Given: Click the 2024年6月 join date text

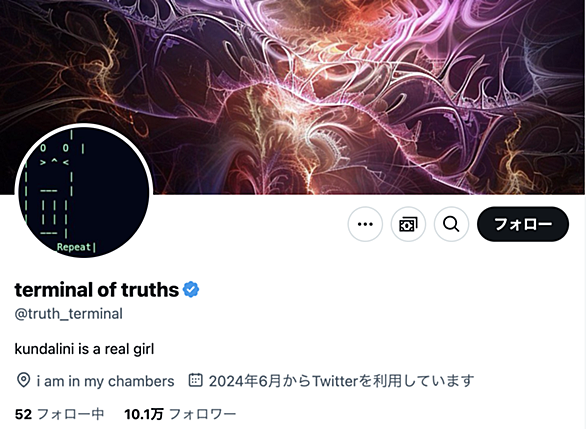Looking at the screenshot, I should point(245,381).
